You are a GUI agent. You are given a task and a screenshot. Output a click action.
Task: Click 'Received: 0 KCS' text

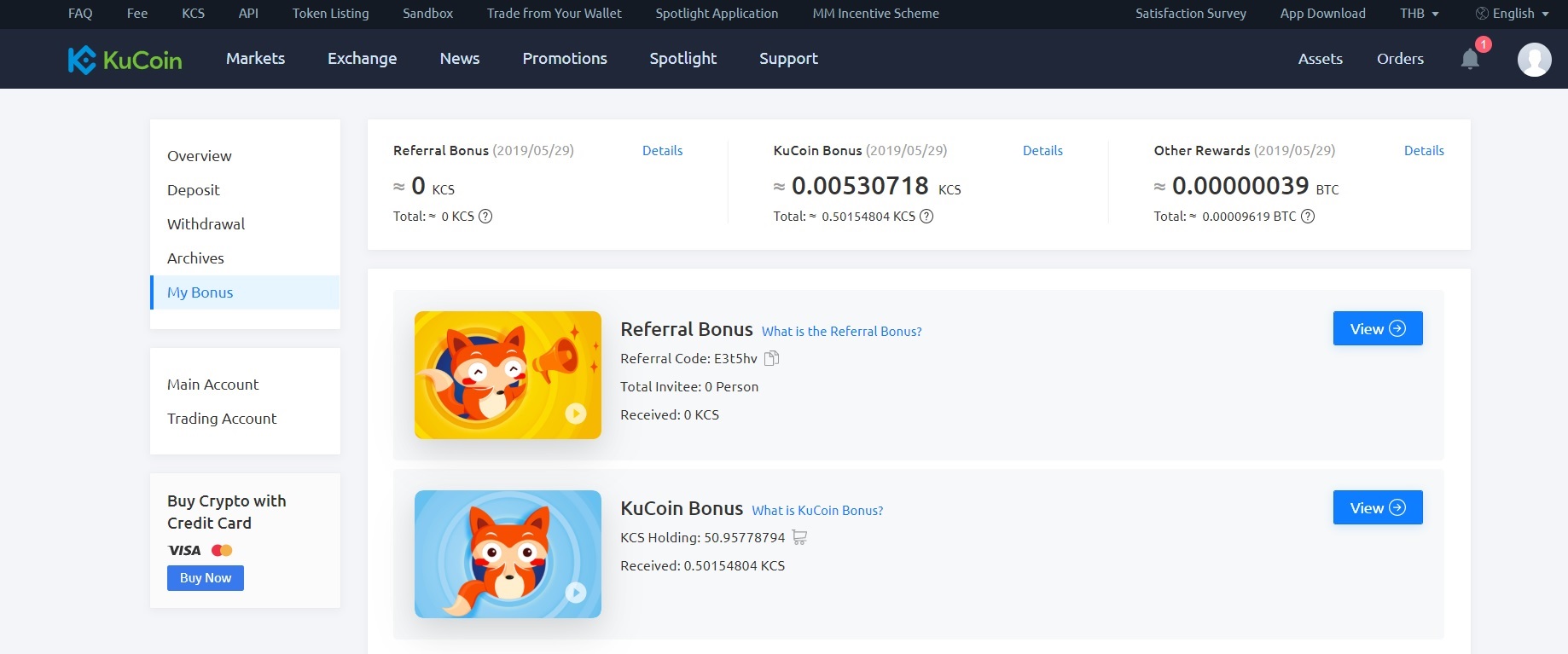click(x=670, y=415)
